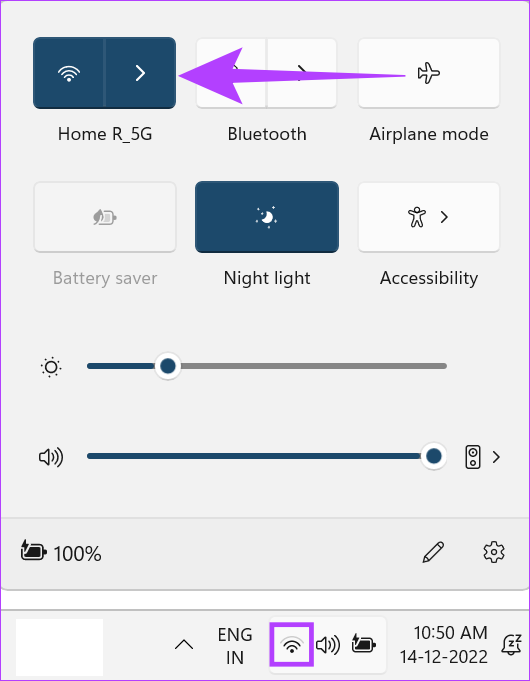
Task: Expand Bluetooth devices with chevron
Action: coord(302,73)
